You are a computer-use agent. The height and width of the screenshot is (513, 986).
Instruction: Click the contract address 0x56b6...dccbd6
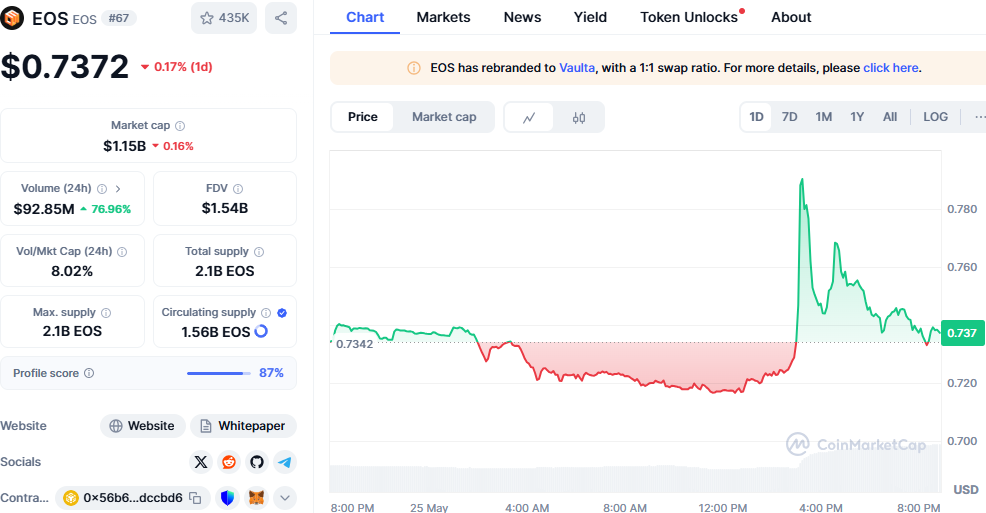pyautogui.click(x=133, y=498)
